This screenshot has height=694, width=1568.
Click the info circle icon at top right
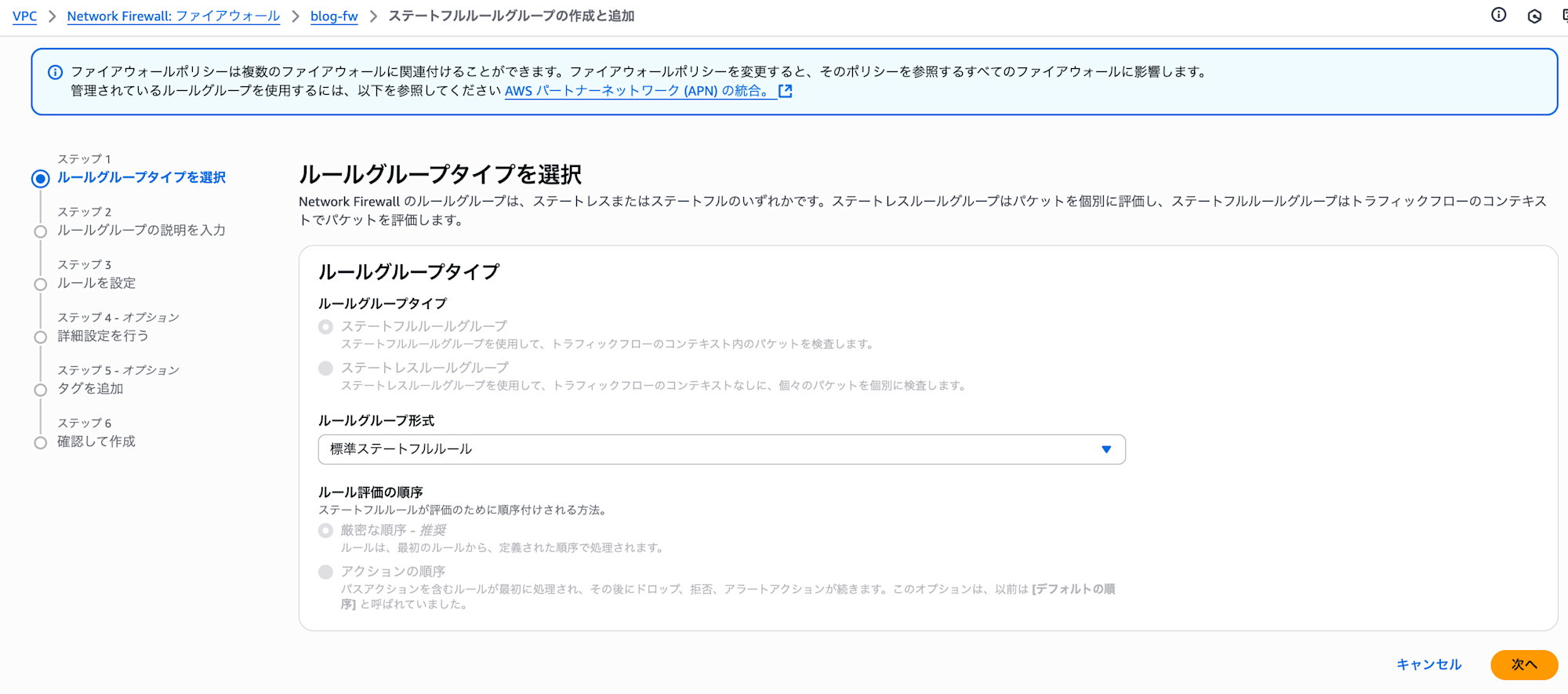click(x=1498, y=15)
